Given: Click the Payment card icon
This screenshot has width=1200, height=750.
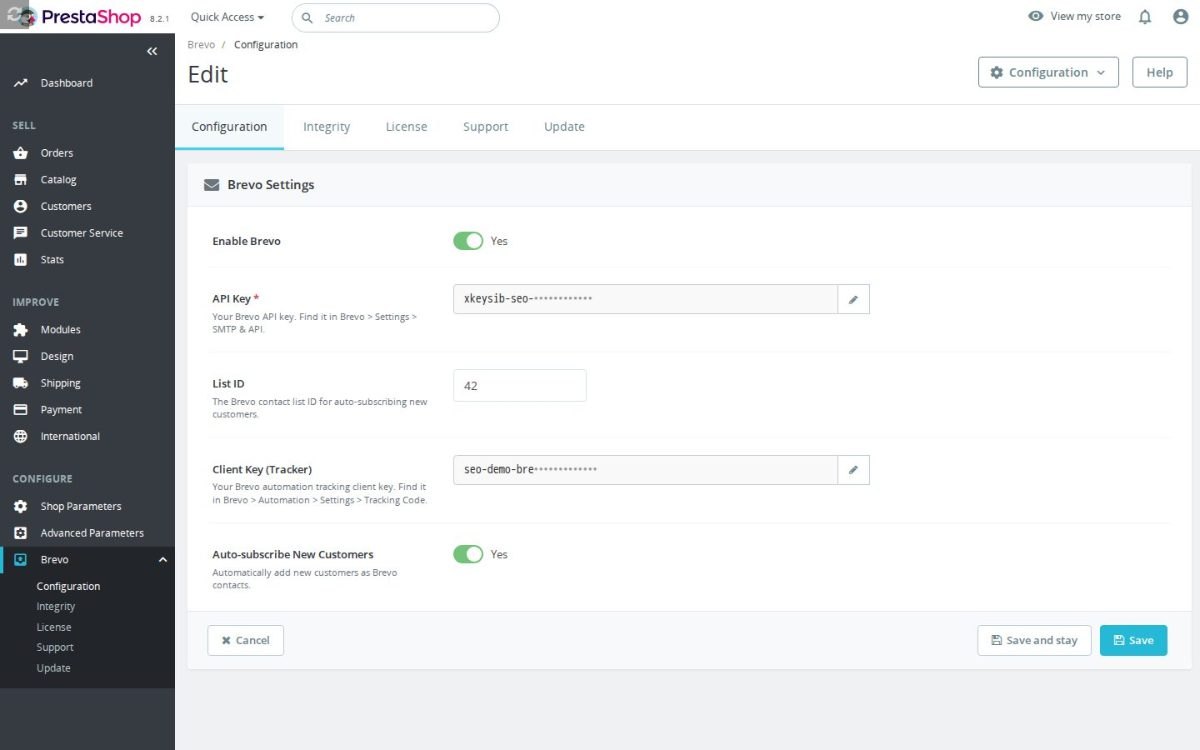Looking at the screenshot, I should [x=20, y=410].
